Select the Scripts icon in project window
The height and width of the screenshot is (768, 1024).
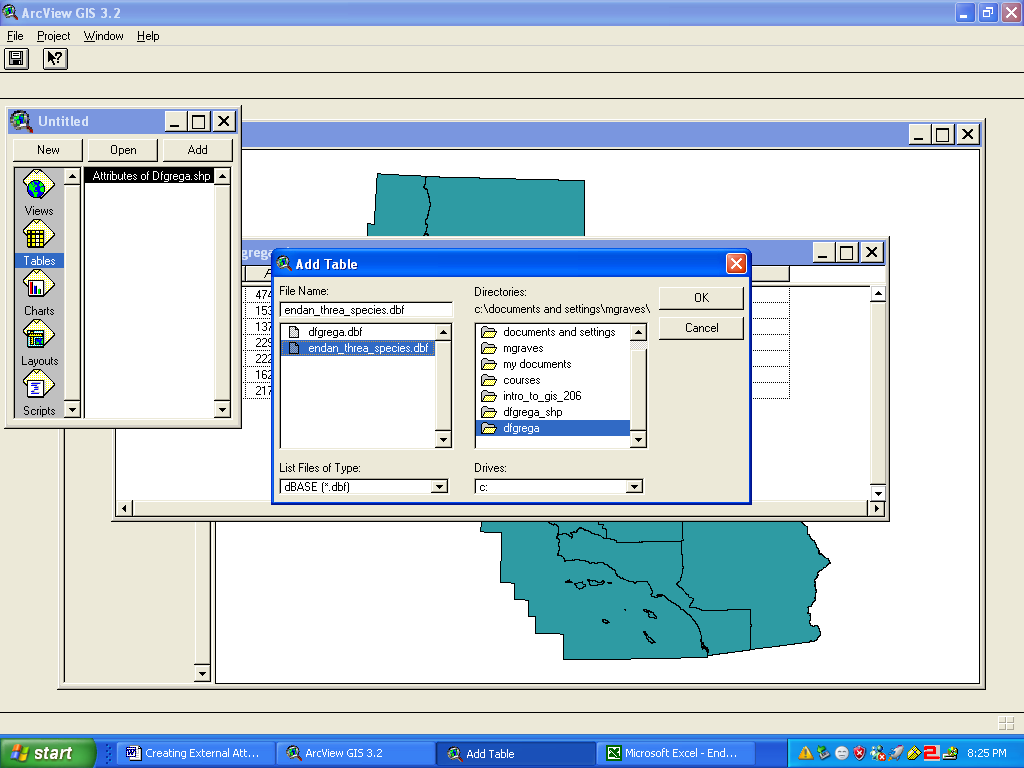pyautogui.click(x=39, y=385)
